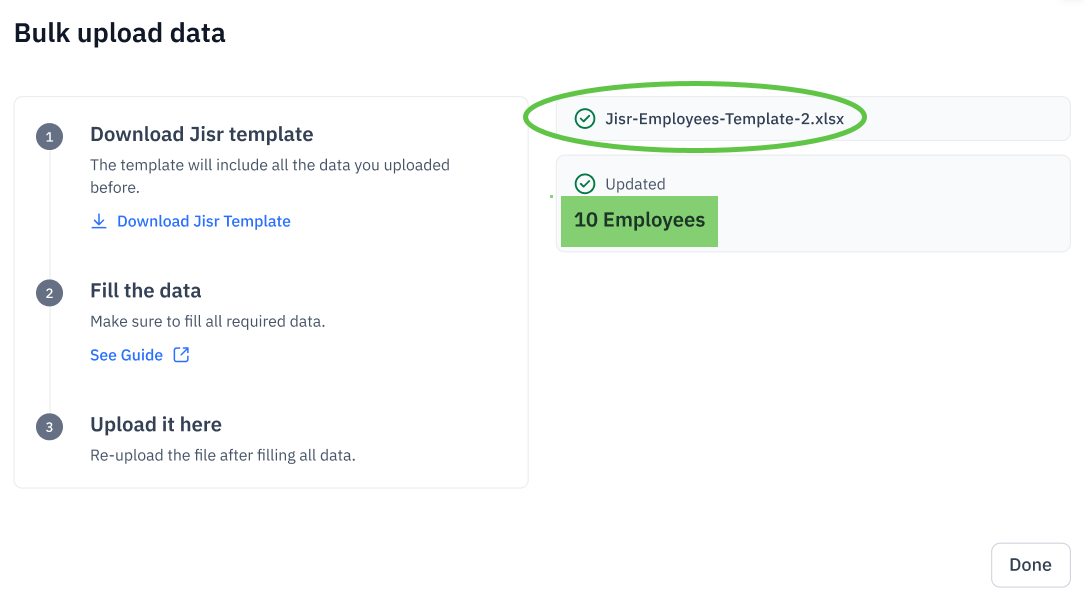The image size is (1084, 598).
Task: Click the step 1 number circle
Action: tap(49, 136)
